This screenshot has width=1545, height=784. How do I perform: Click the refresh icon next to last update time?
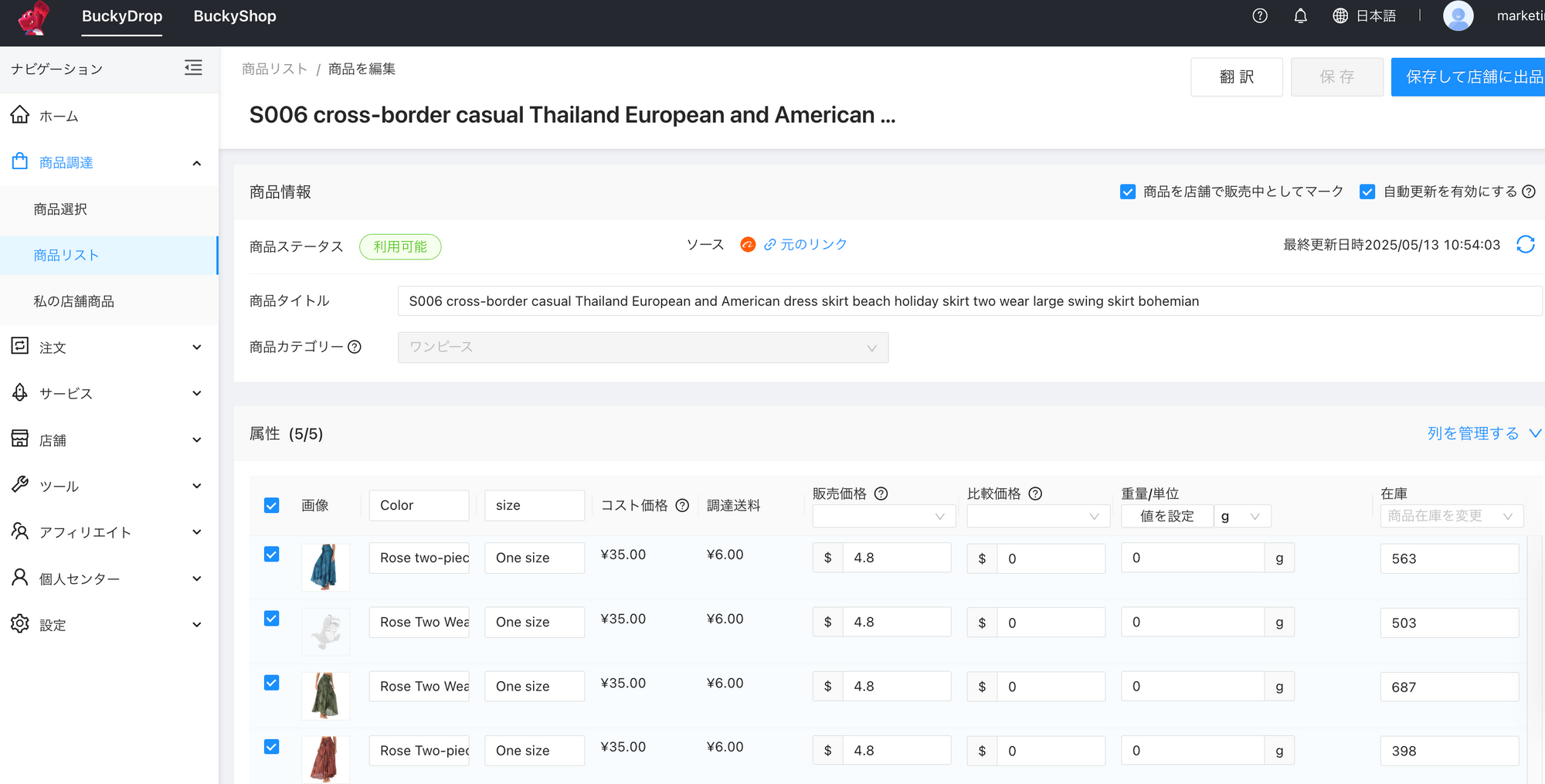coord(1526,245)
